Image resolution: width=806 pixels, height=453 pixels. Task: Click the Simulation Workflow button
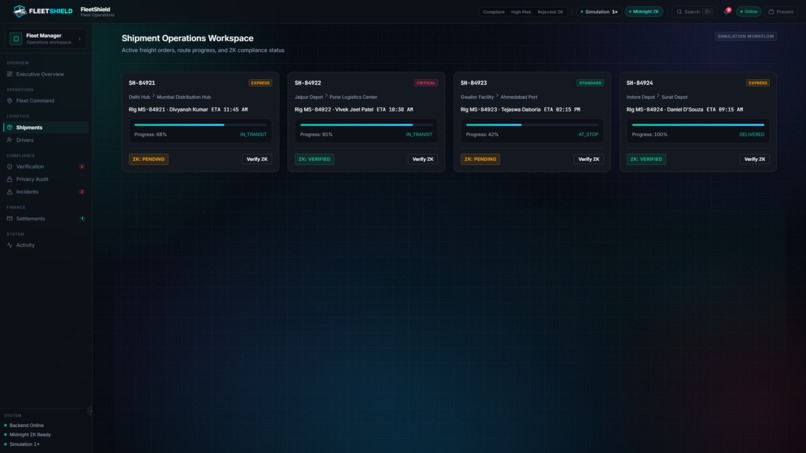(745, 36)
